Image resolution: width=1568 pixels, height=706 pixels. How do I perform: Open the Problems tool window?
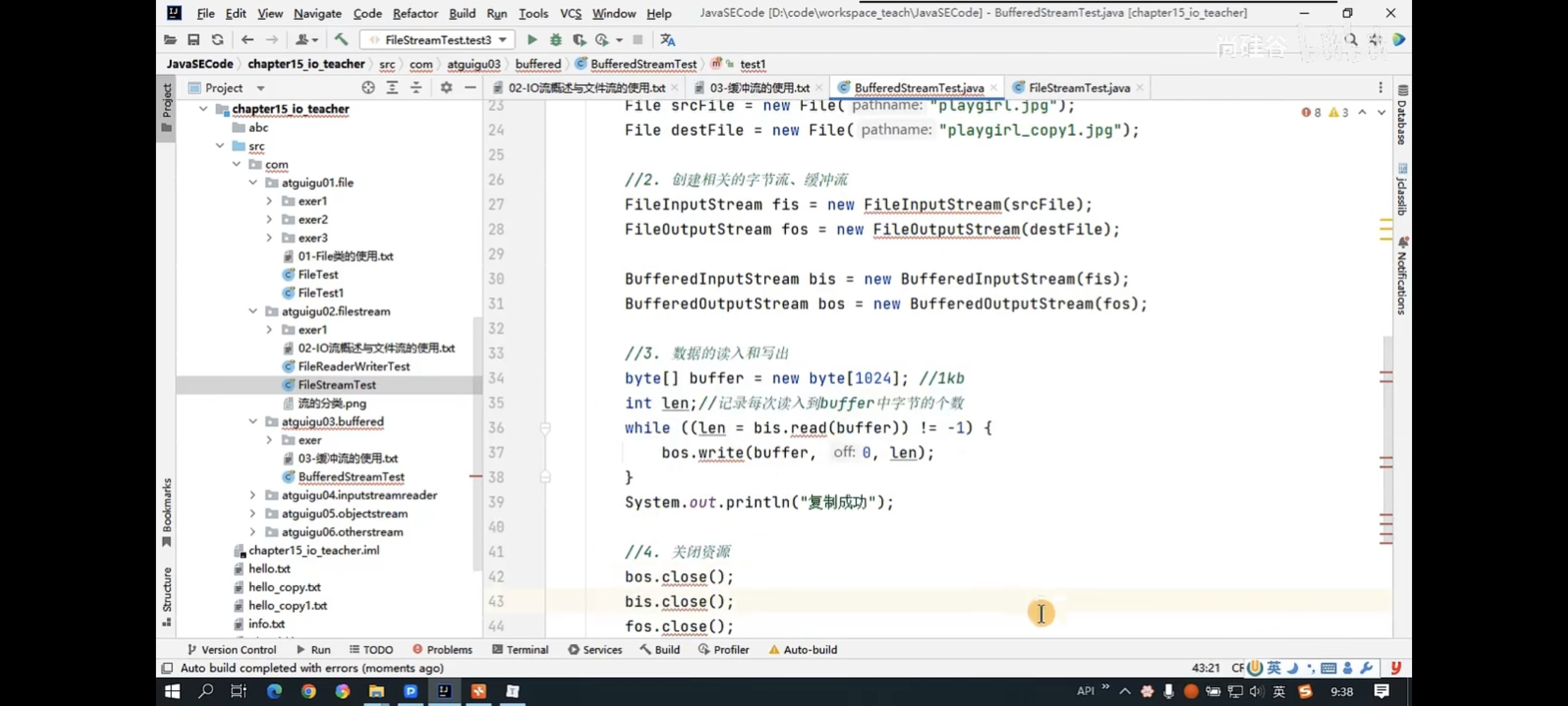tap(443, 650)
